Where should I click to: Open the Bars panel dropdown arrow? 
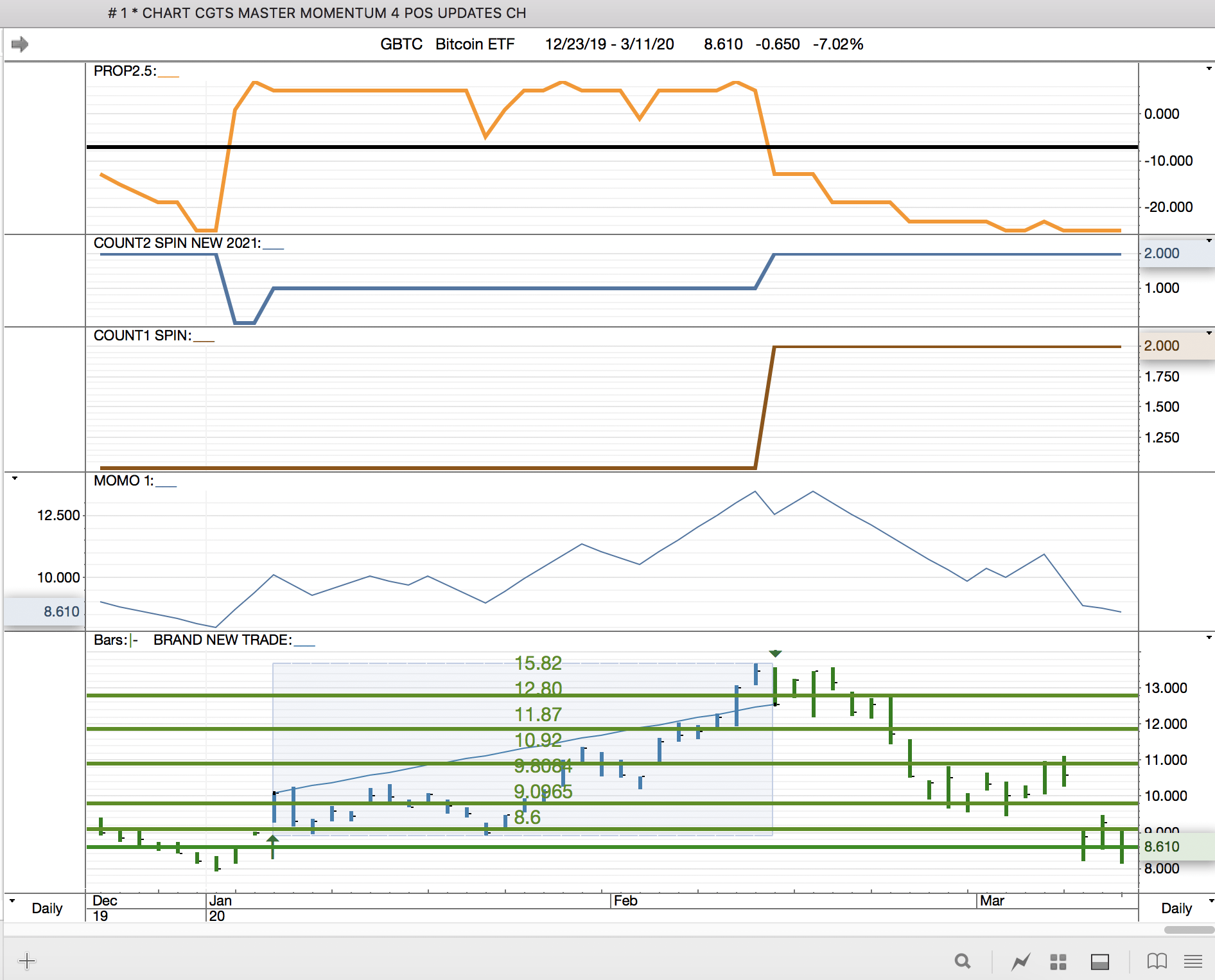click(1209, 638)
